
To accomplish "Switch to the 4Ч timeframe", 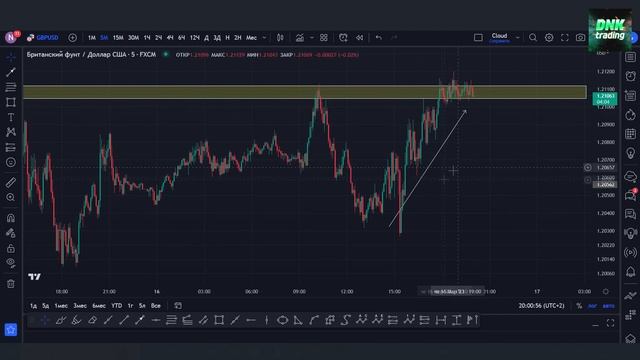I will pos(170,38).
